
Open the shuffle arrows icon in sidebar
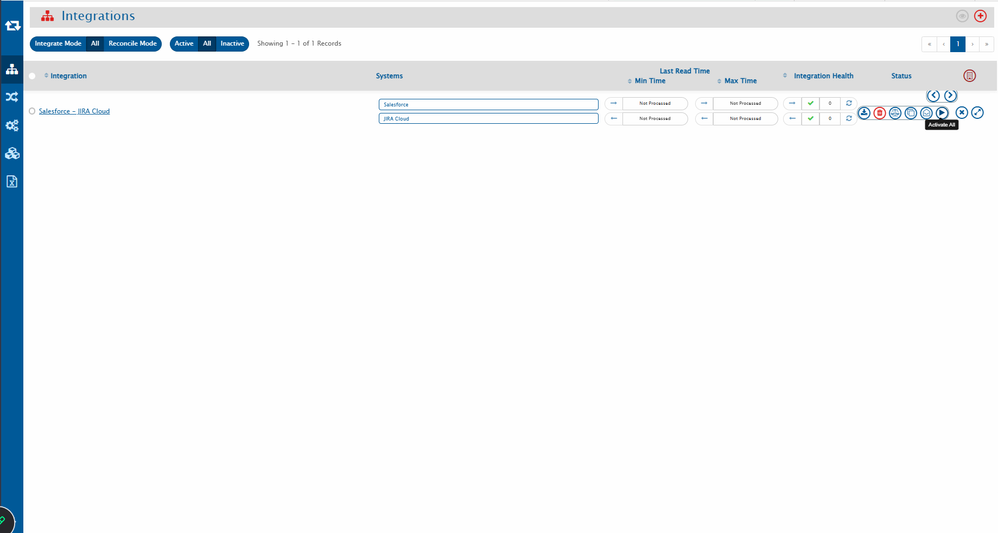click(x=12, y=97)
